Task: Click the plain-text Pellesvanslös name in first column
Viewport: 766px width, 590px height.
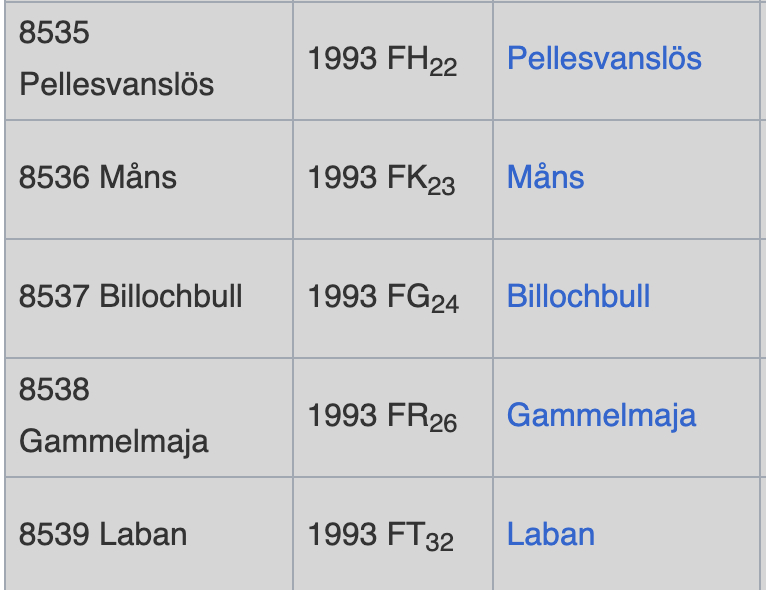Action: pos(116,84)
